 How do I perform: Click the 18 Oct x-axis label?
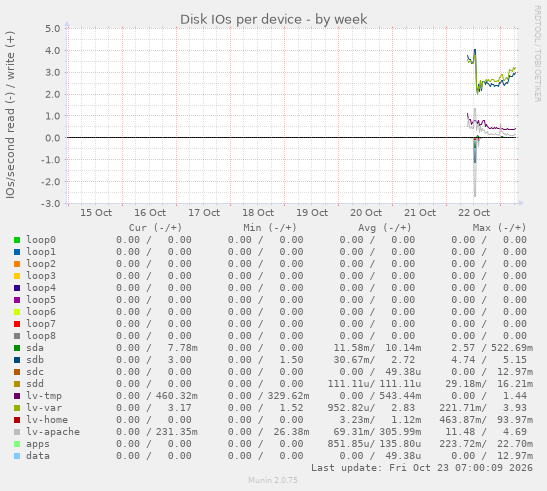click(x=258, y=213)
